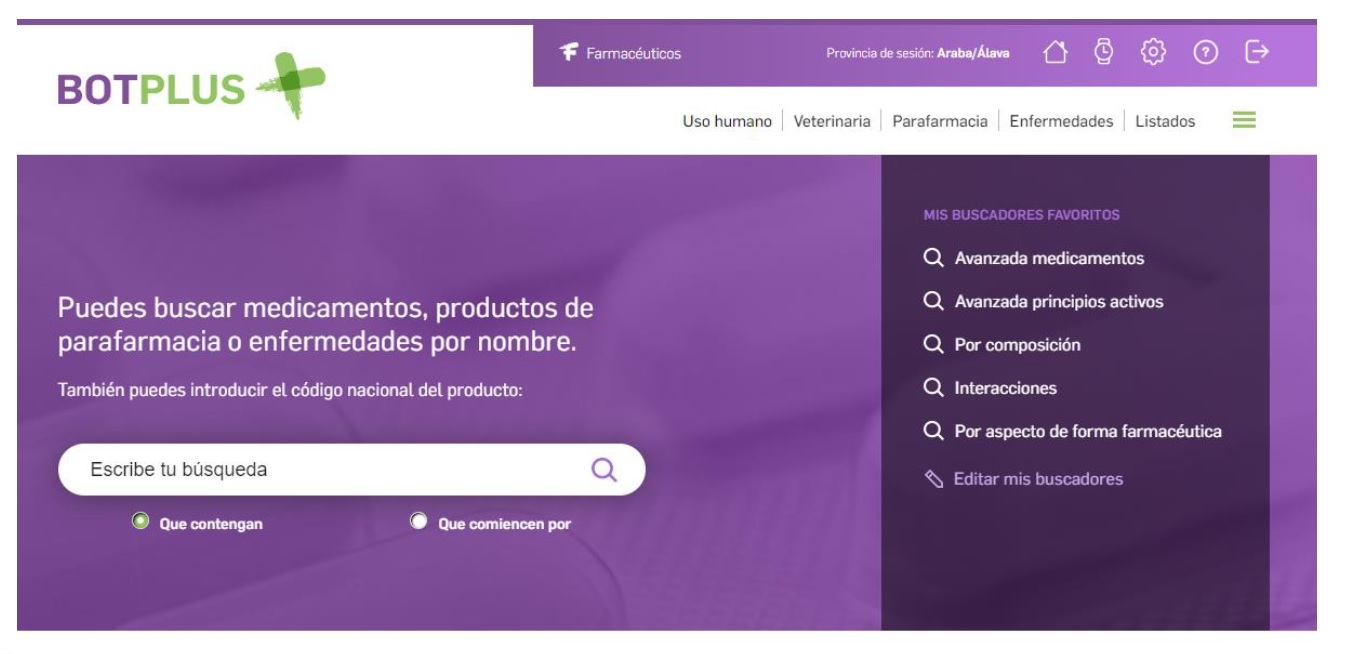The width and height of the screenshot is (1361, 654).
Task: Open the 'Interacciones' search link
Action: point(1004,388)
